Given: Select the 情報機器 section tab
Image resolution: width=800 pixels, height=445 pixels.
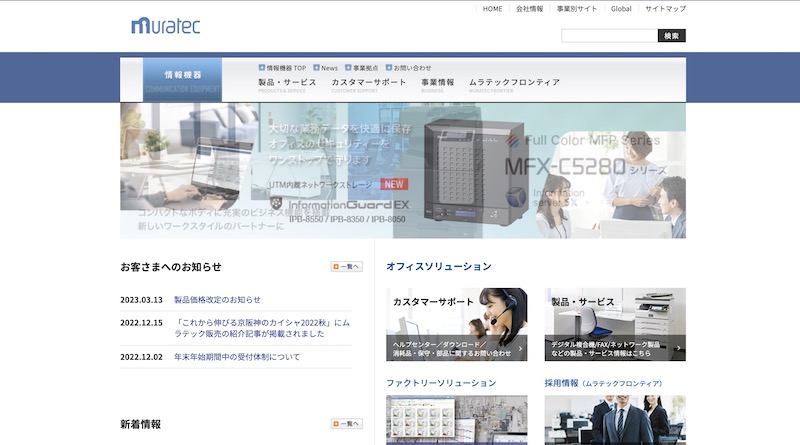Looking at the screenshot, I should click(x=182, y=80).
